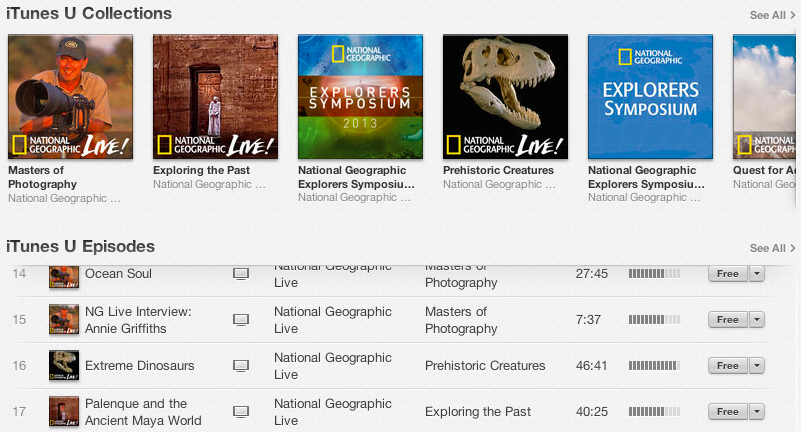Get Palenque episode via Free button

[x=727, y=411]
